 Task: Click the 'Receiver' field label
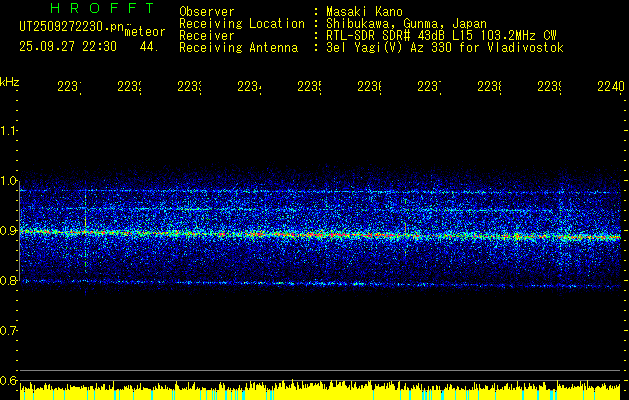pyautogui.click(x=207, y=36)
